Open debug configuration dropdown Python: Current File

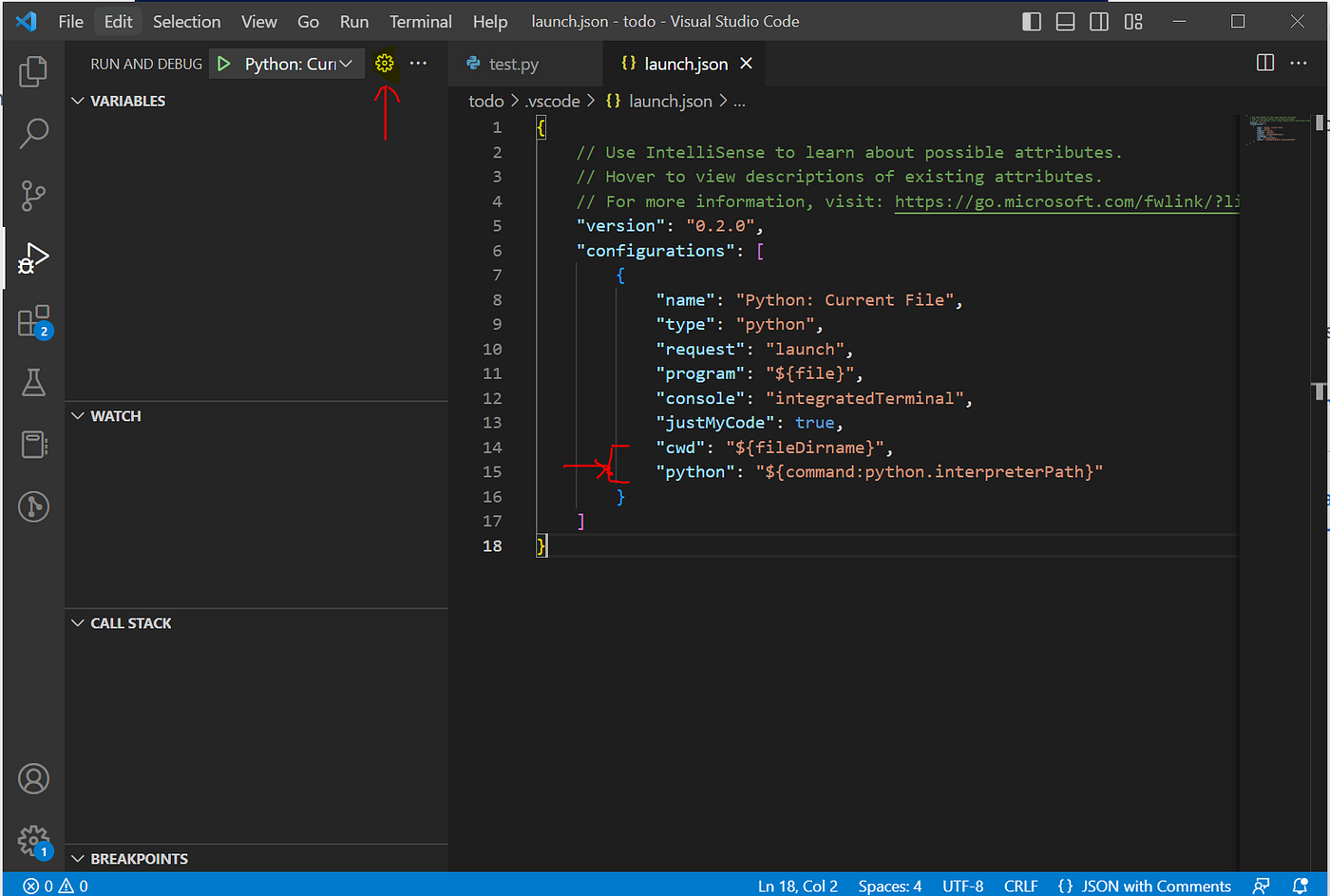click(298, 64)
